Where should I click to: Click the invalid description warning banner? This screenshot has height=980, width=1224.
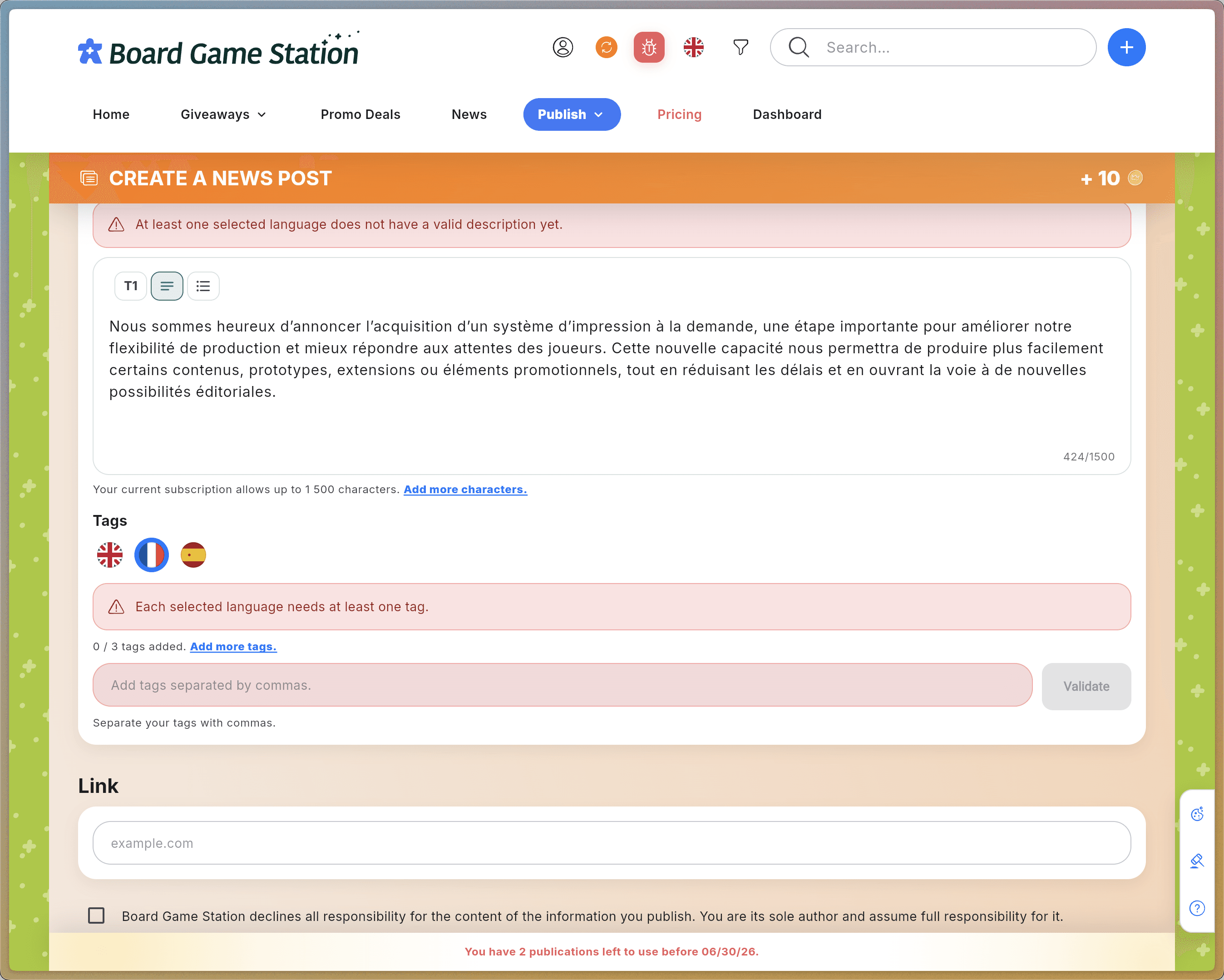(612, 225)
